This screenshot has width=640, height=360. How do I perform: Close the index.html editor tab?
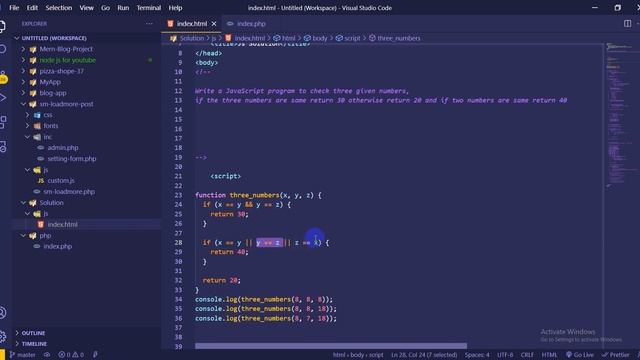coord(214,24)
